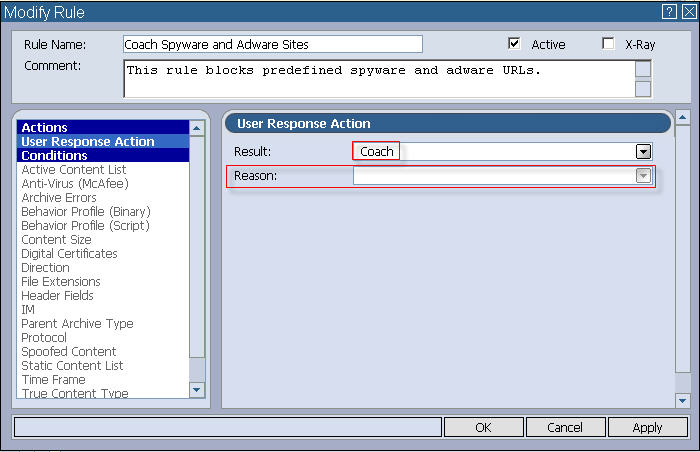Click the Rule Name text field

(x=272, y=45)
